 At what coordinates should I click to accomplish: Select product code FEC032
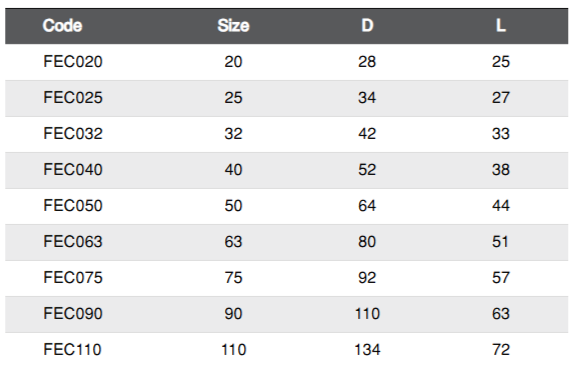[73, 133]
